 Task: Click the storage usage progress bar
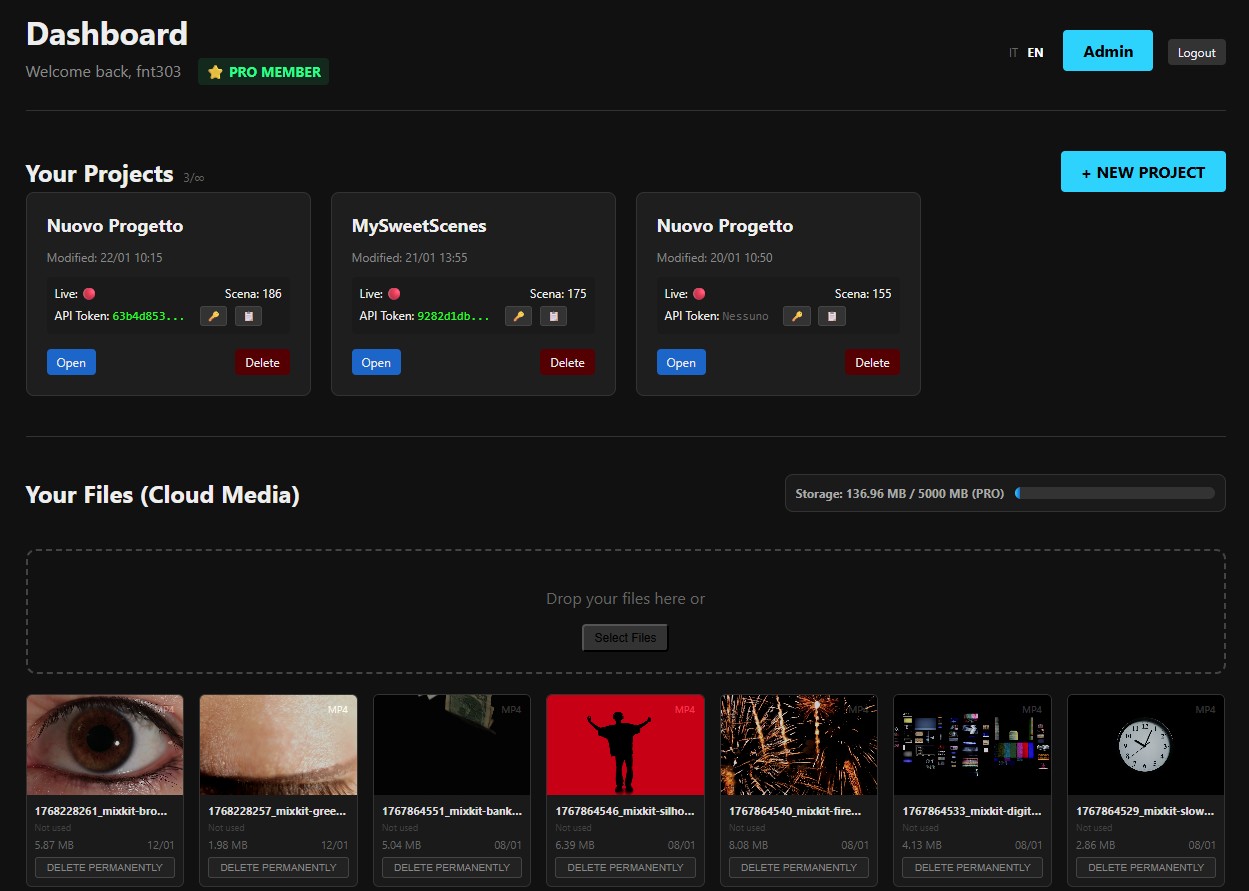tap(1114, 493)
